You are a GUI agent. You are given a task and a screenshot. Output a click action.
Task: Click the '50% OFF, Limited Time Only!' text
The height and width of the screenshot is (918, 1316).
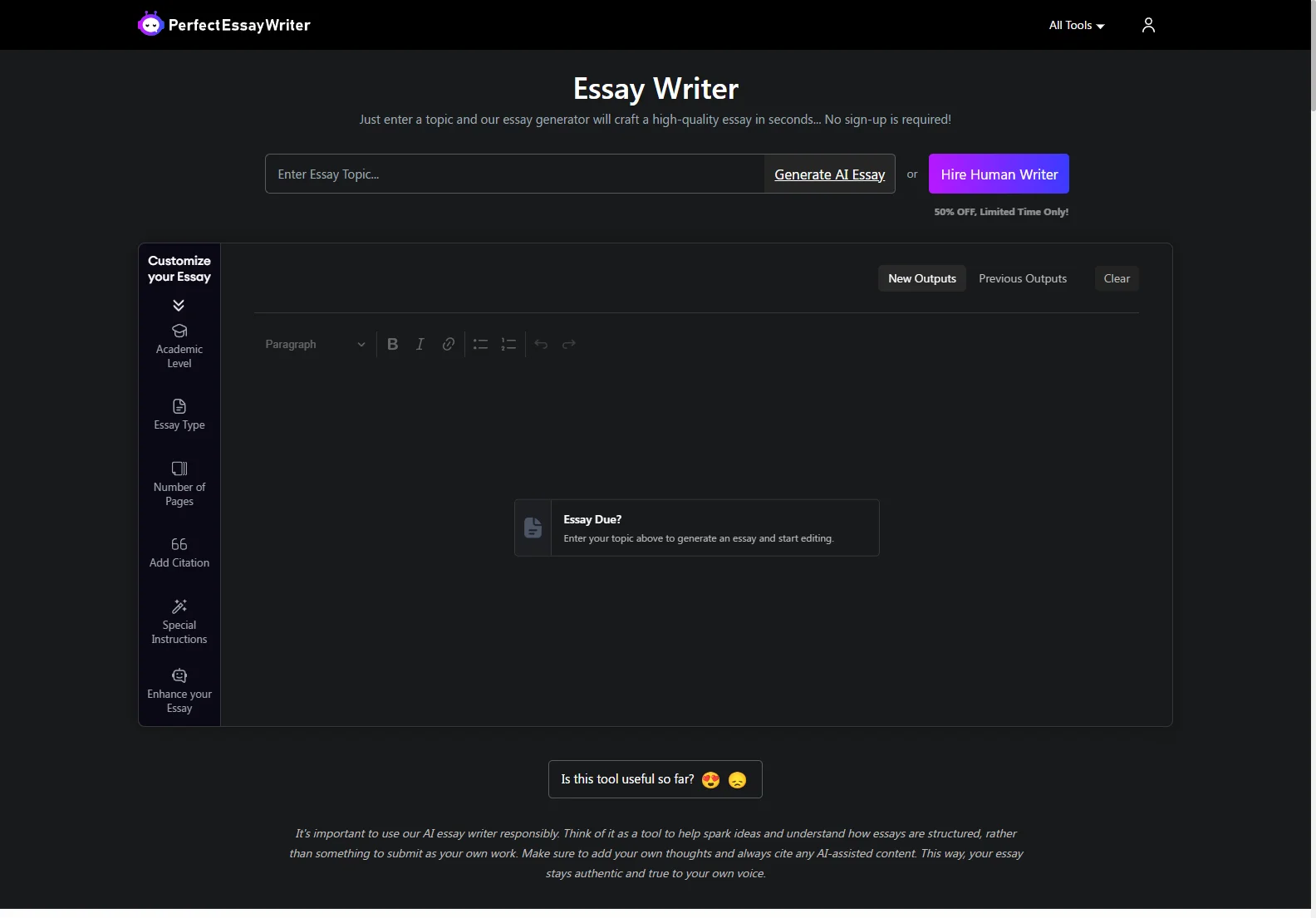(1001, 212)
